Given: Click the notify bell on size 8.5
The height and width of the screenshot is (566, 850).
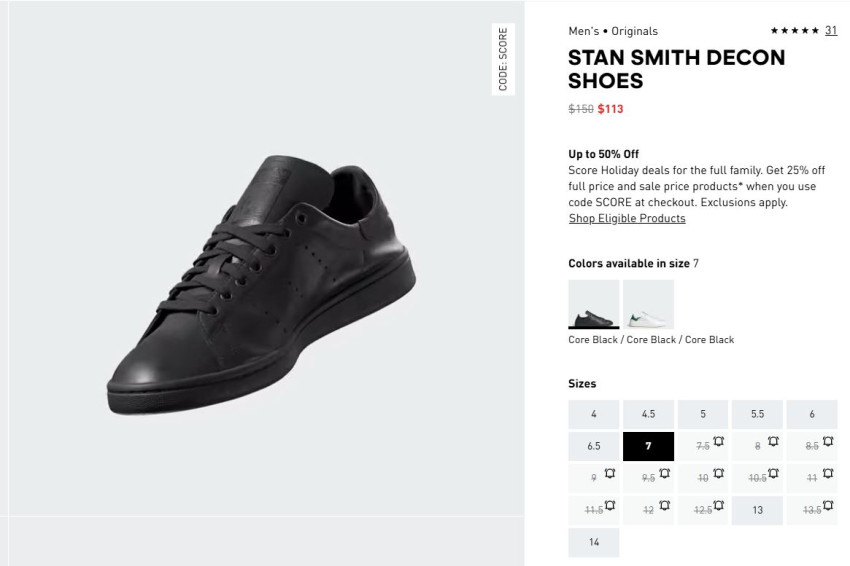Looking at the screenshot, I should (x=828, y=441).
